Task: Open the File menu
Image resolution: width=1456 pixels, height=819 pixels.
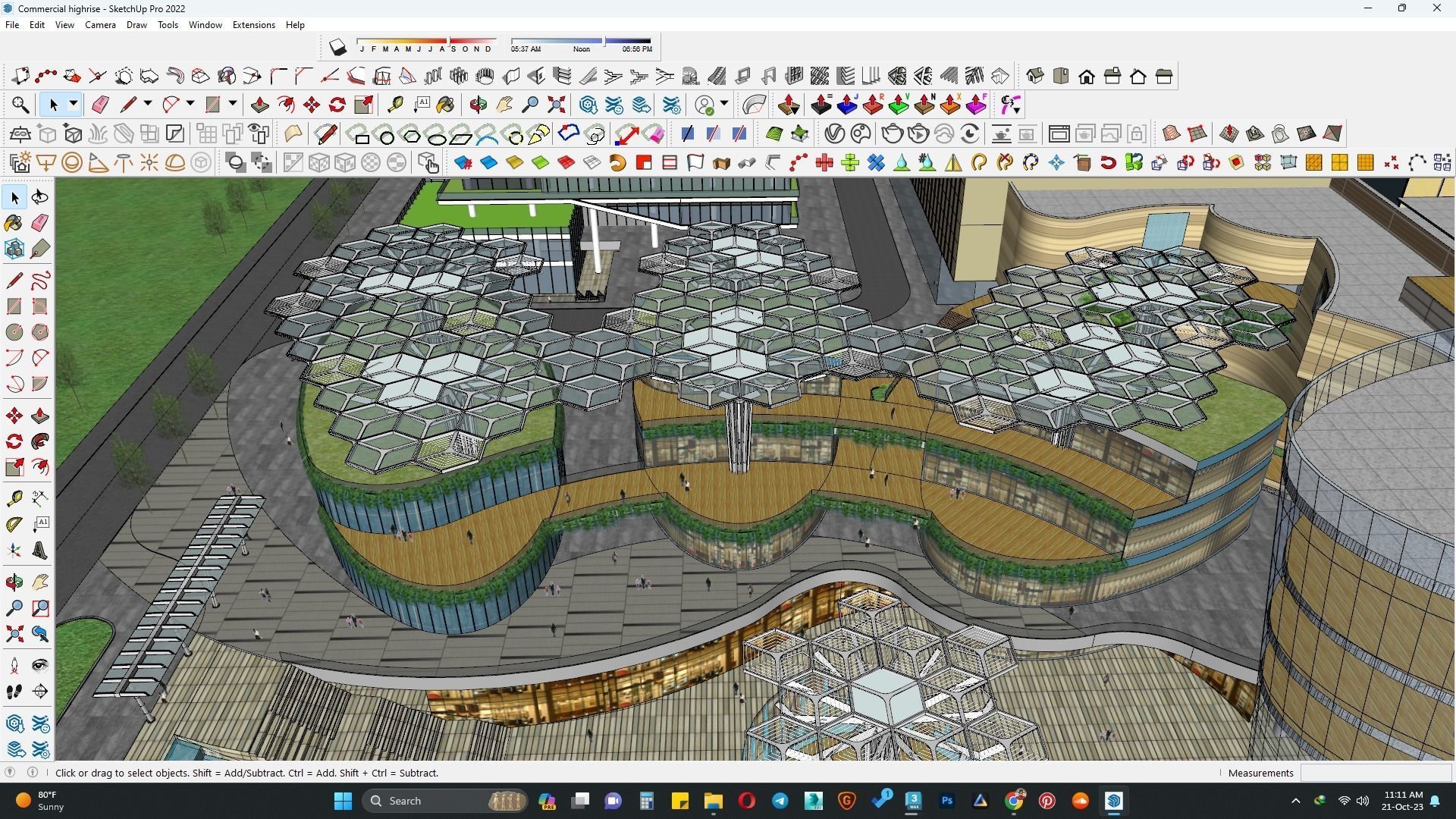Action: point(12,25)
